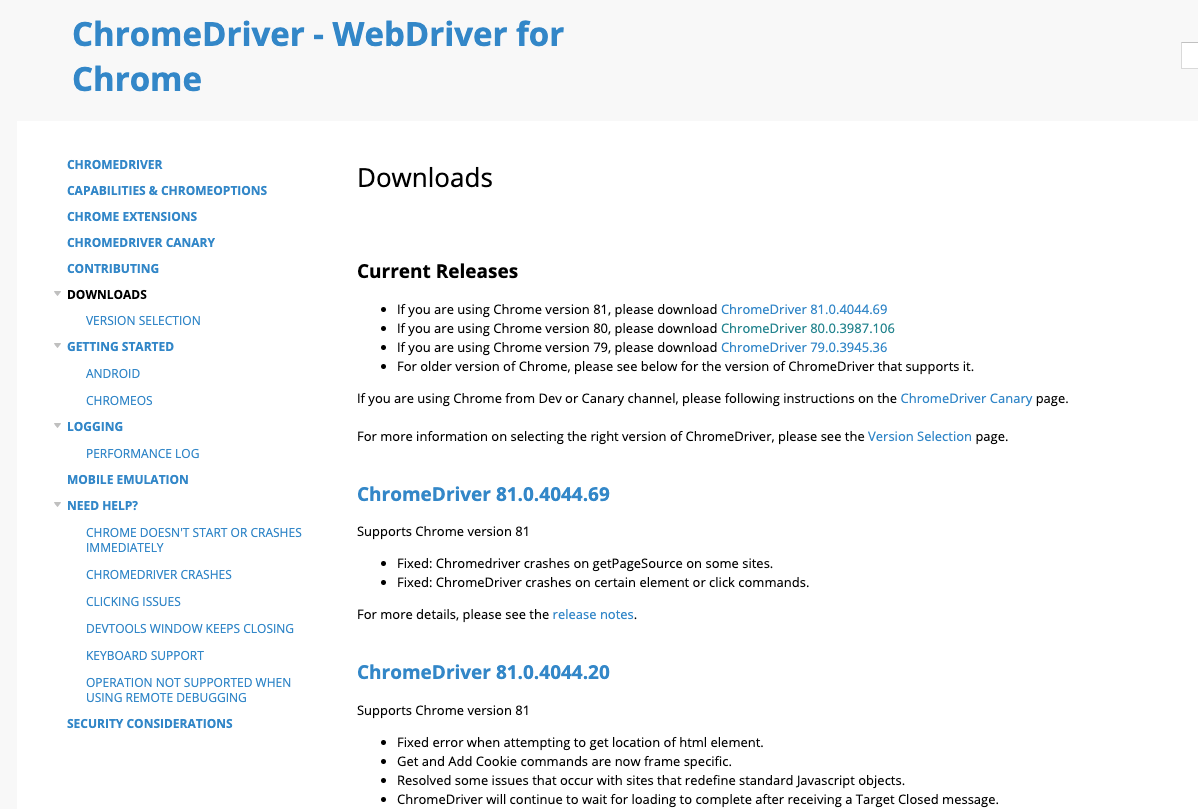Image resolution: width=1198 pixels, height=809 pixels.
Task: Click the Get and Add Cookie commands bullet
Action: [x=564, y=762]
